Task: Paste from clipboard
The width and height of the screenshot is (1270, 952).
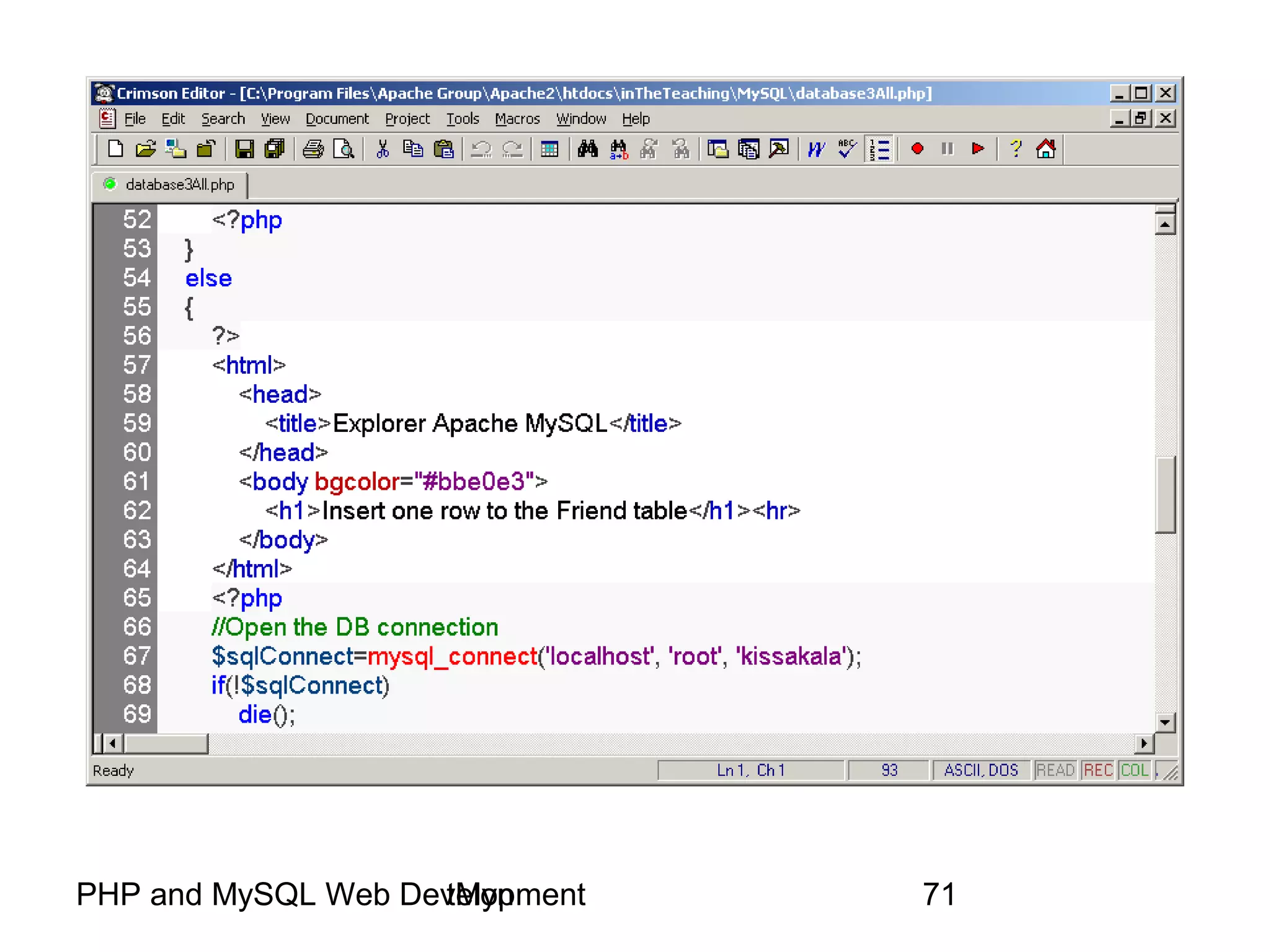Action: 443,149
